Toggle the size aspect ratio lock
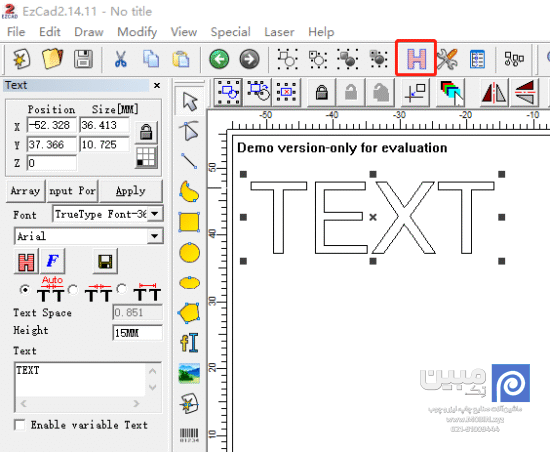 (146, 132)
